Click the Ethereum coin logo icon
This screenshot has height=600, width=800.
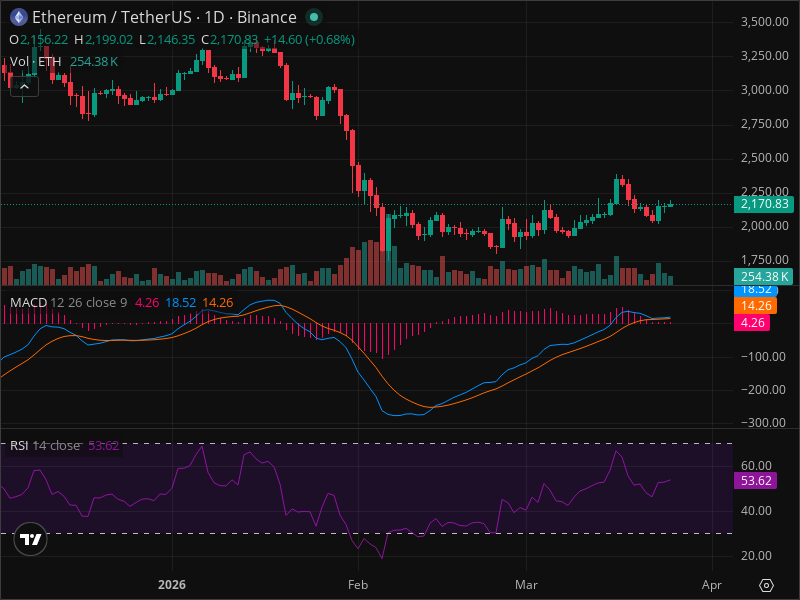click(x=19, y=17)
